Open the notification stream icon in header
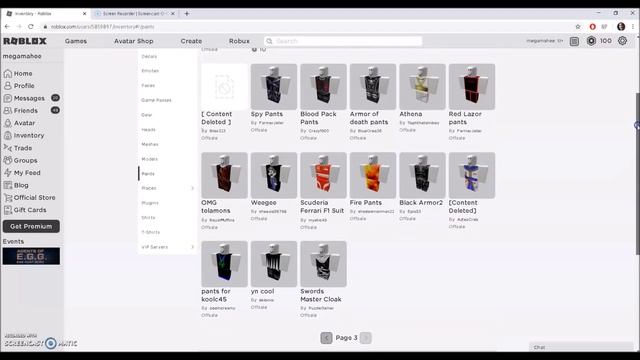The width and height of the screenshot is (640, 360). pos(574,41)
